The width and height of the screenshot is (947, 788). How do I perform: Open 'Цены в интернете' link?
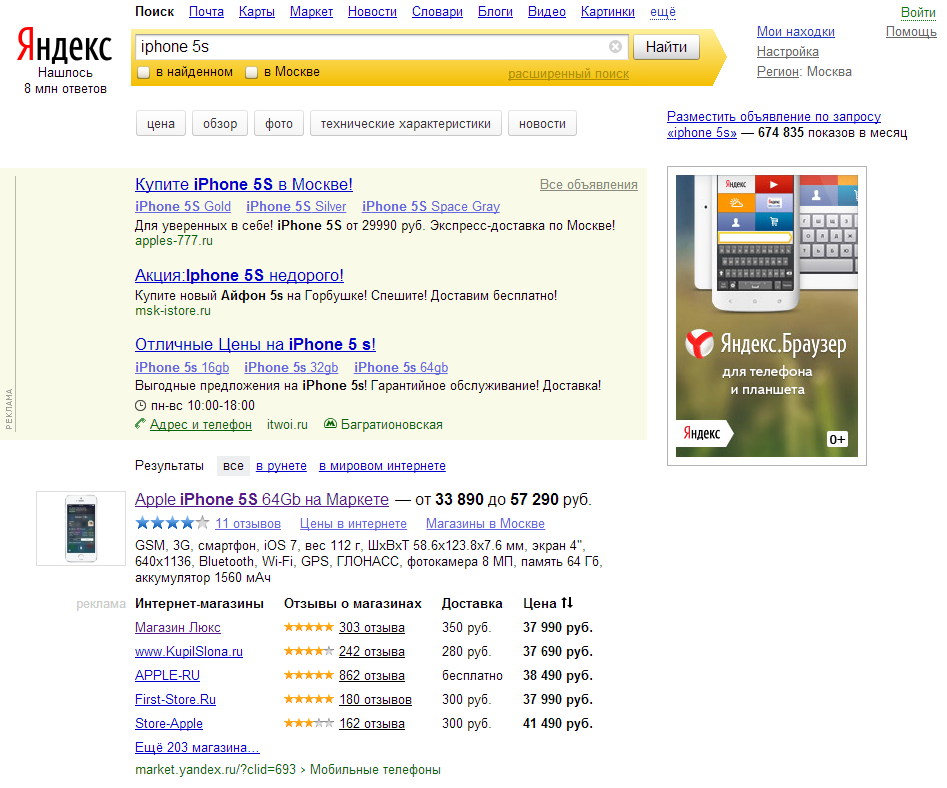[x=353, y=524]
